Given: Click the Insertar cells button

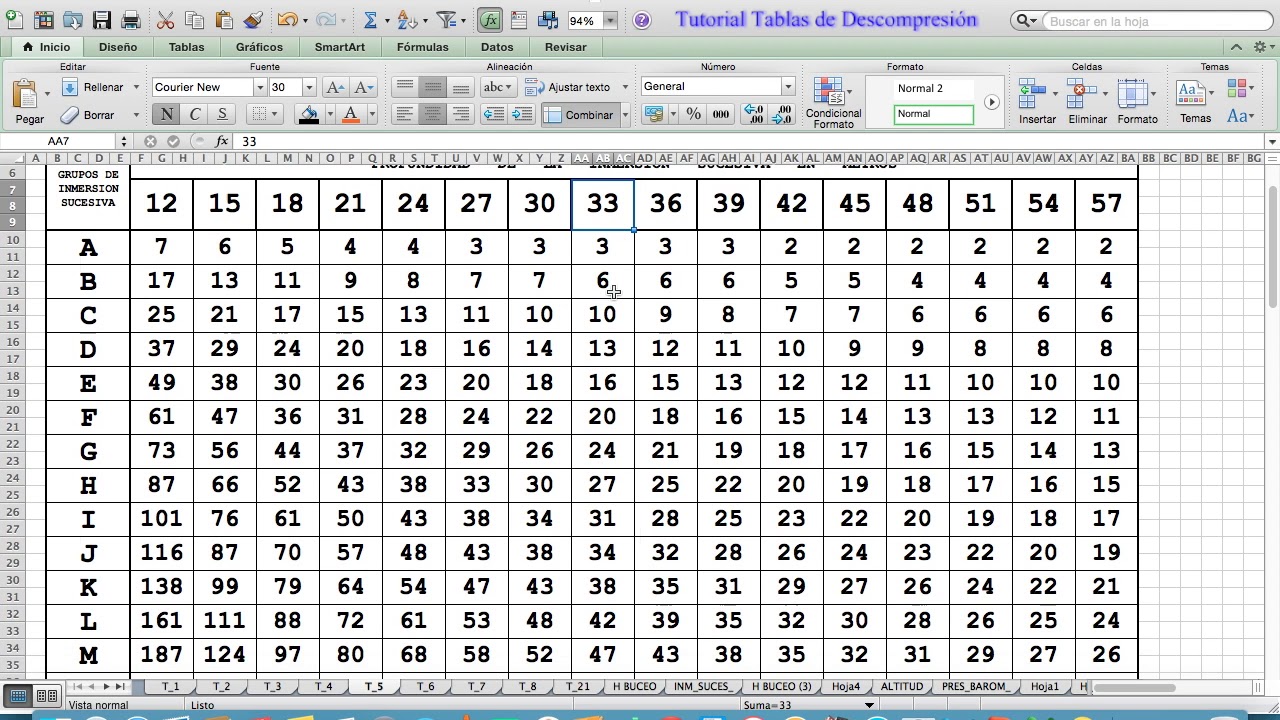Looking at the screenshot, I should (1037, 101).
